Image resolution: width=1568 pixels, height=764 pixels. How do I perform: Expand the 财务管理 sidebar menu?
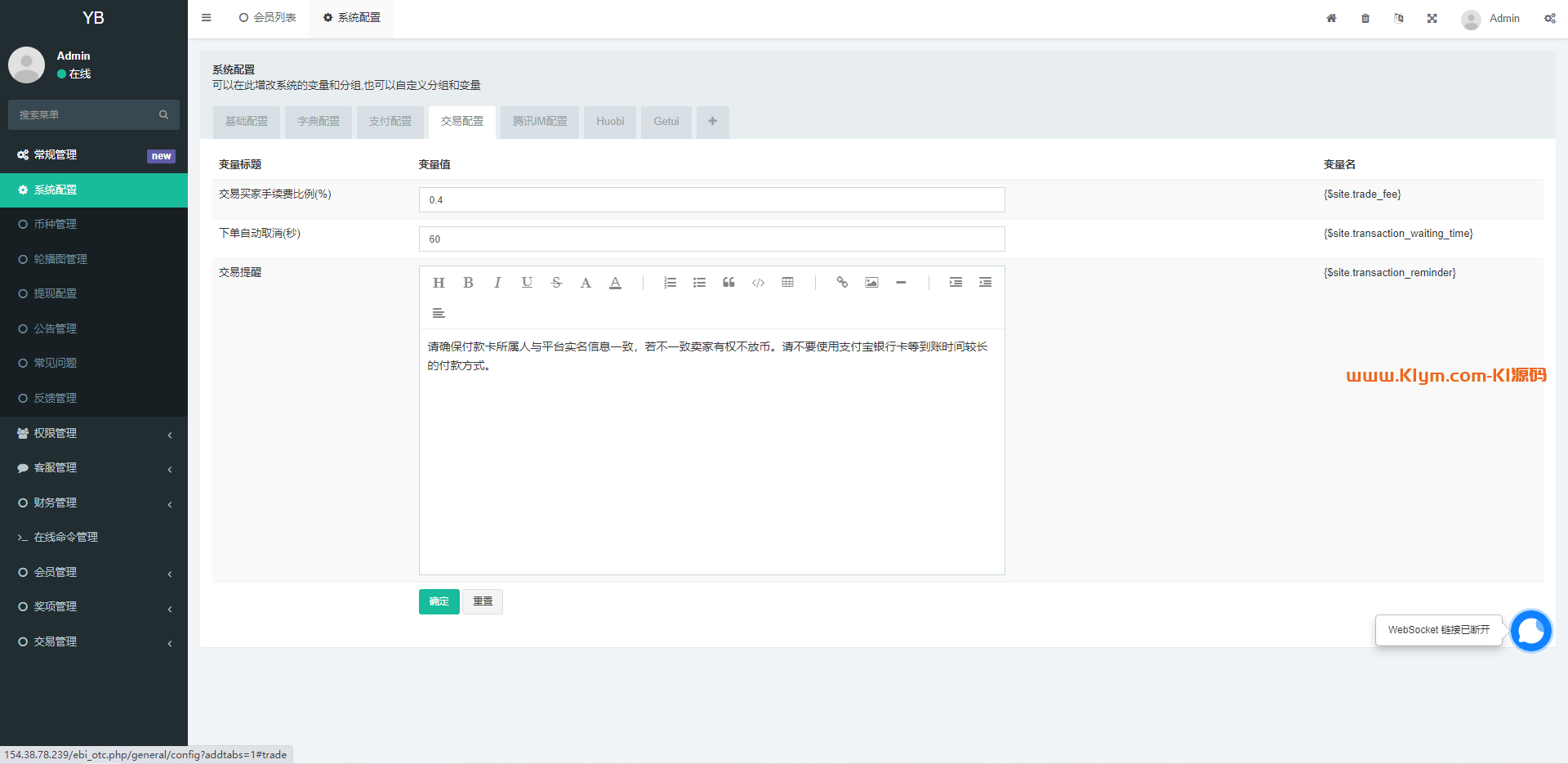point(94,503)
